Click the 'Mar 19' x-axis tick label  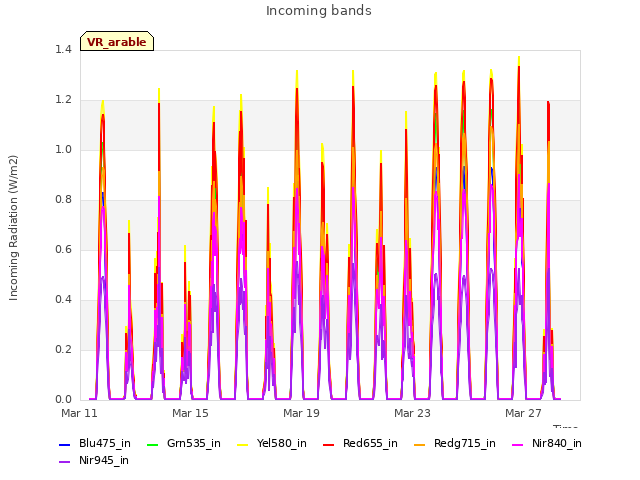[x=301, y=413]
